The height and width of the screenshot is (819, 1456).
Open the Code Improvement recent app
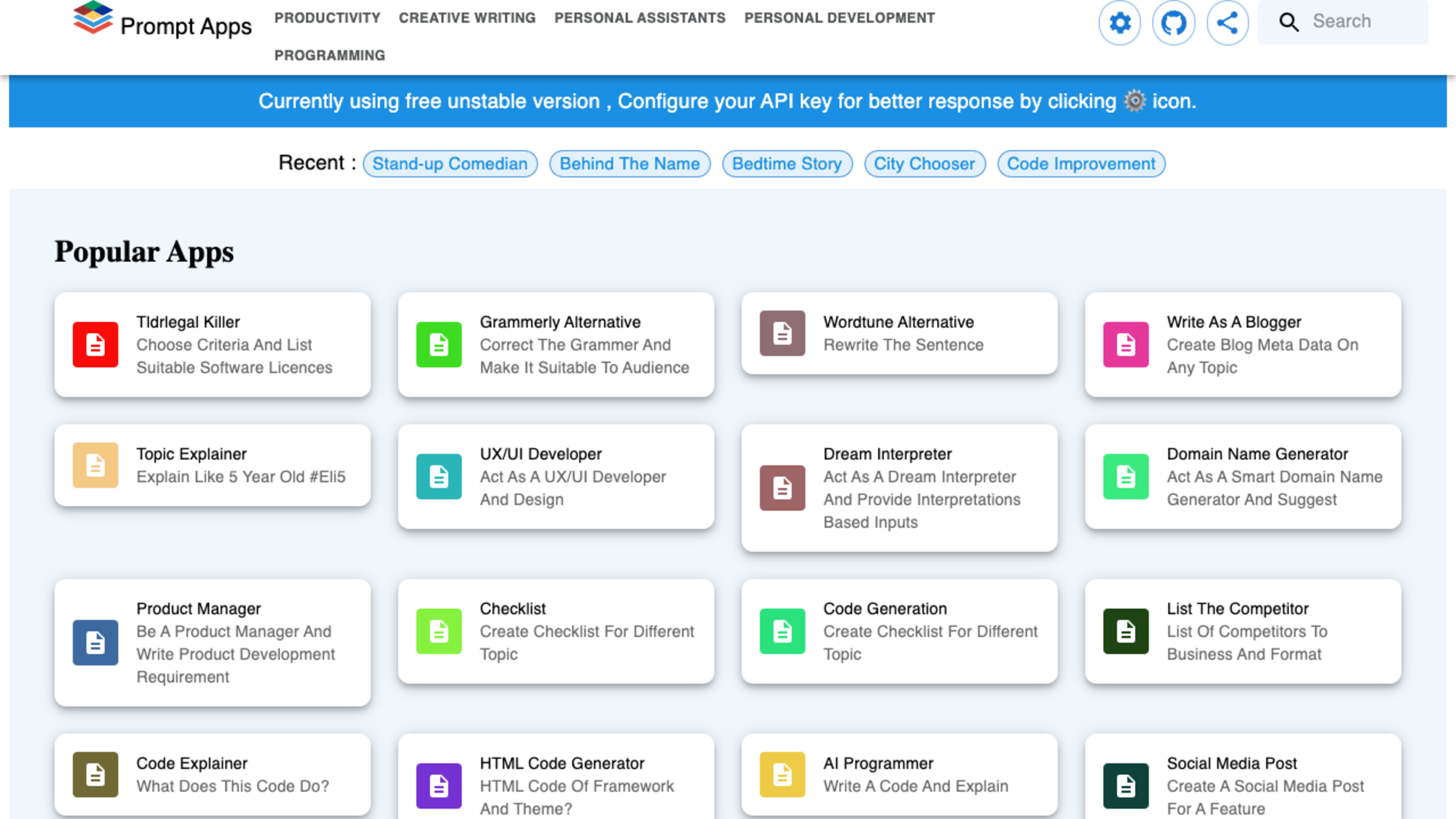point(1081,163)
